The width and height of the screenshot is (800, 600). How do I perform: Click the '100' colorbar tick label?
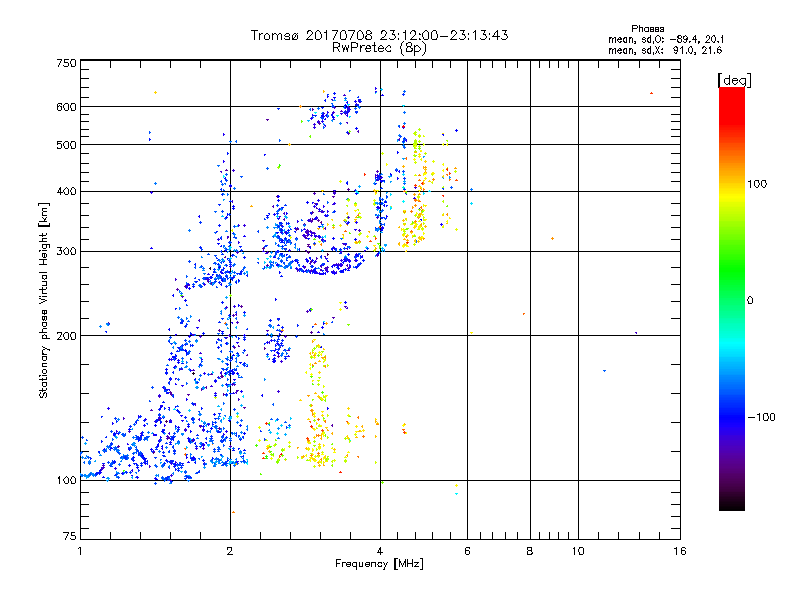[757, 184]
